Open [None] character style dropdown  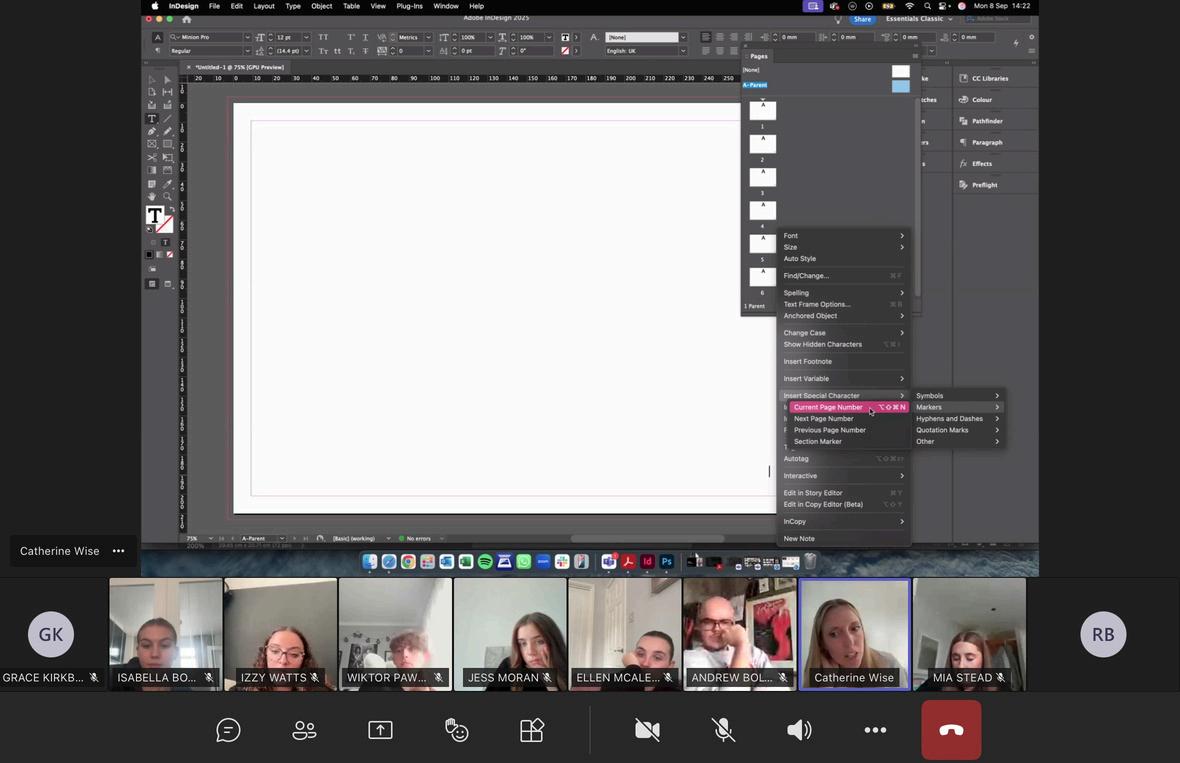coord(683,37)
